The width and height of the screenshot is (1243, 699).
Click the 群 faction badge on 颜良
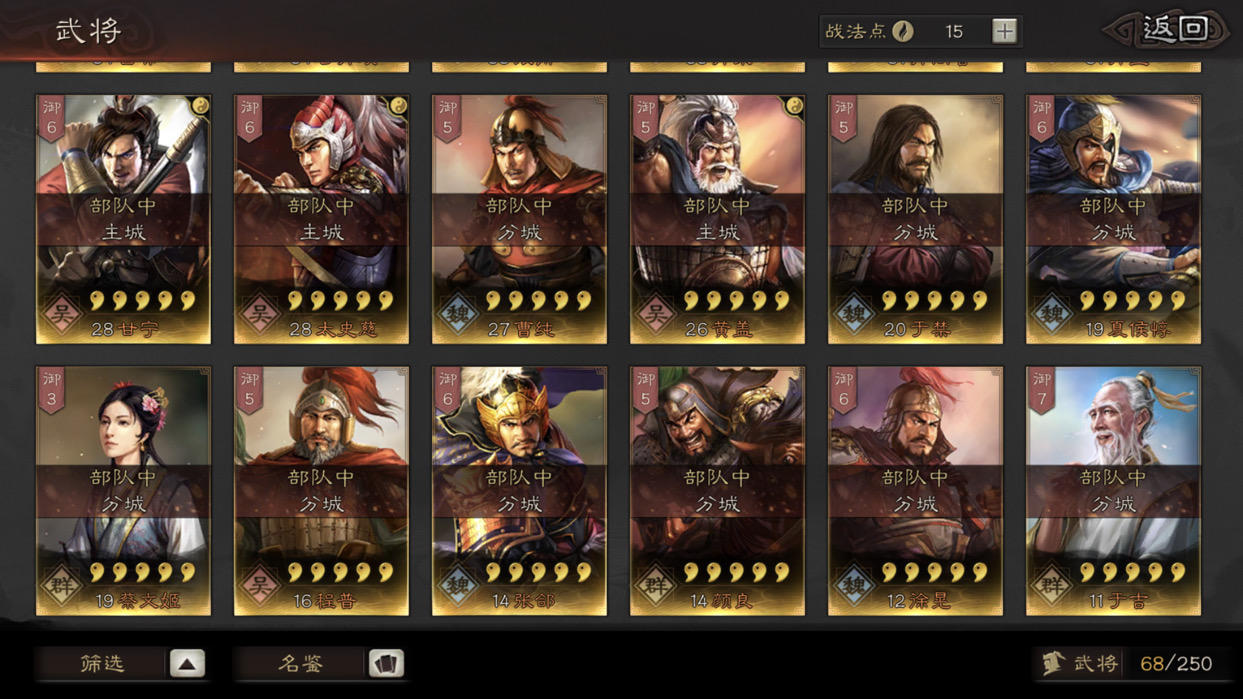[655, 585]
